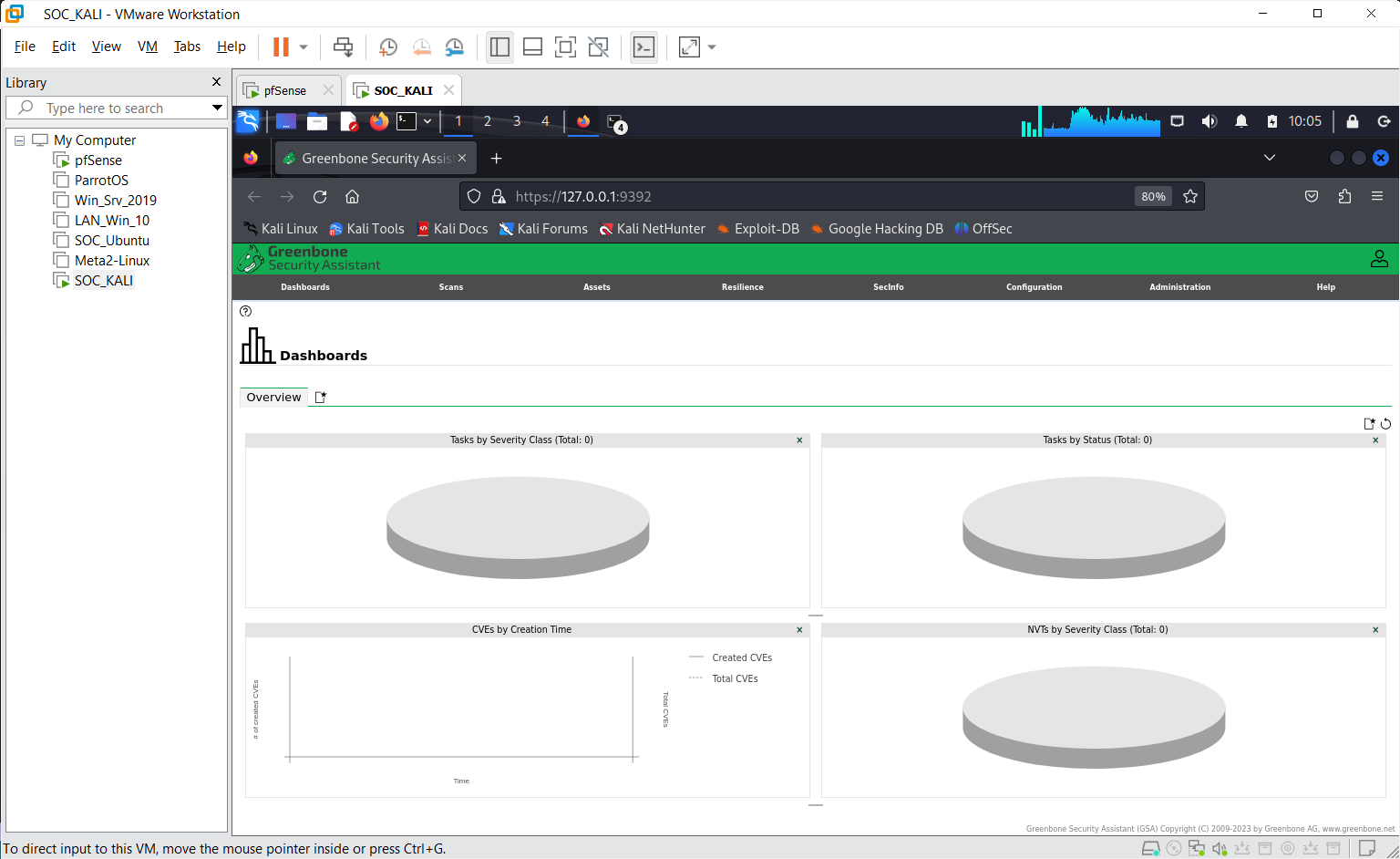Screen dimensions: 1400x859
Task: Open the Greenbone Scans menu
Action: point(451,287)
